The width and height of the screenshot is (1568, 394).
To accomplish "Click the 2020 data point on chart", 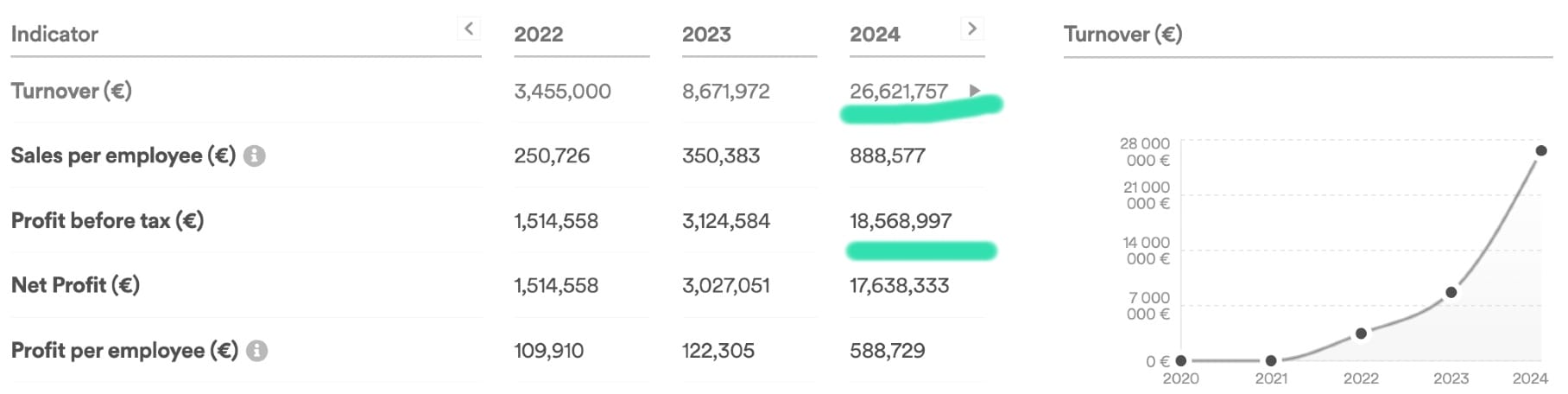I will [x=1181, y=361].
